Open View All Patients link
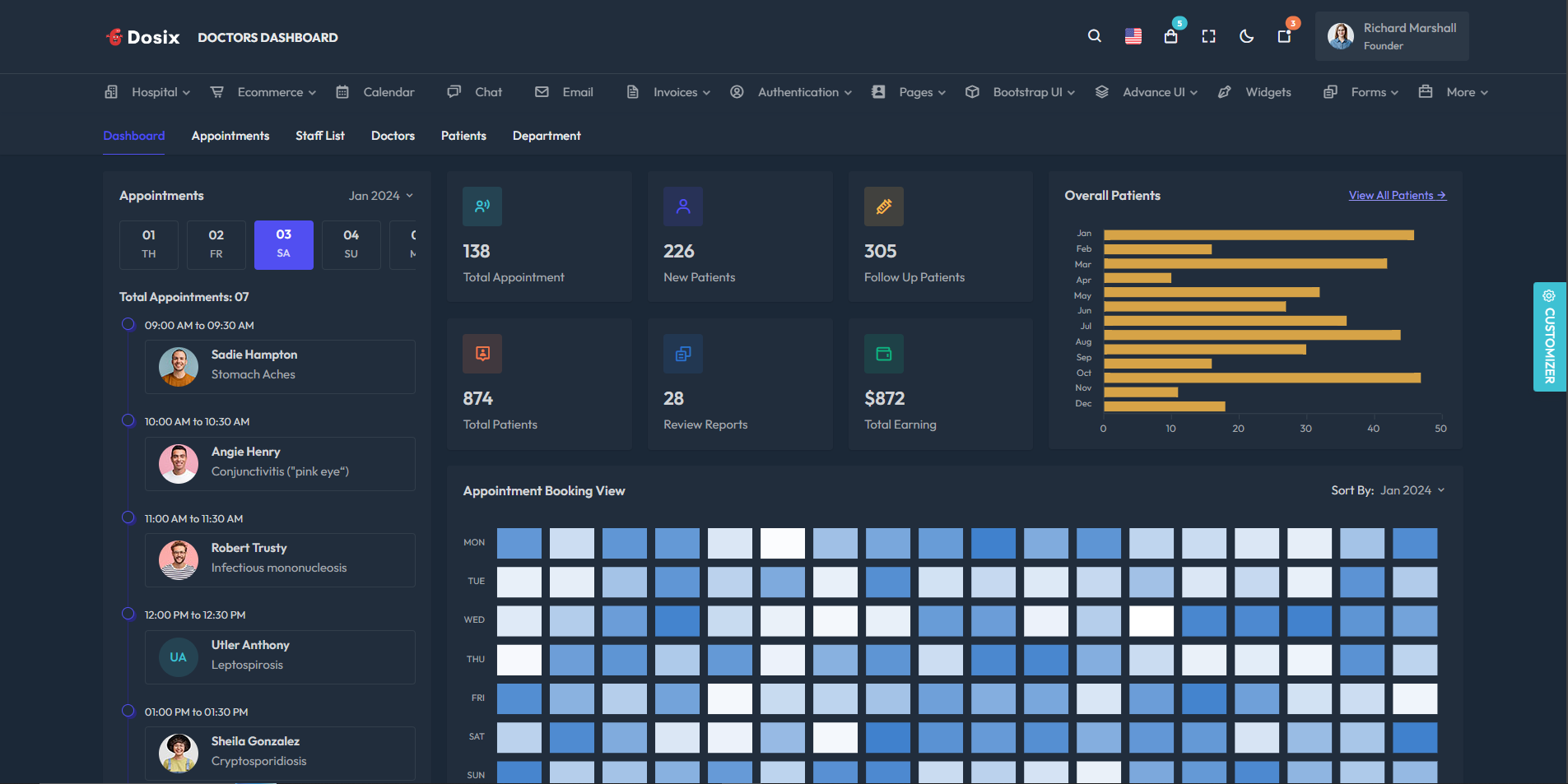 tap(1397, 195)
